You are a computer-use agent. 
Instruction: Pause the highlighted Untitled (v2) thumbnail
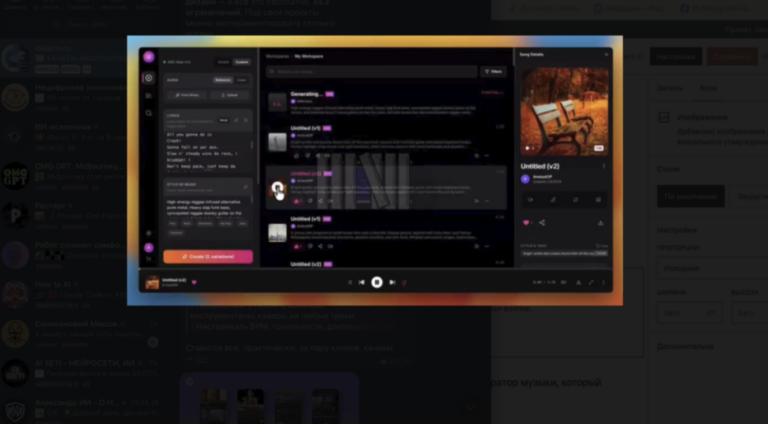point(277,188)
